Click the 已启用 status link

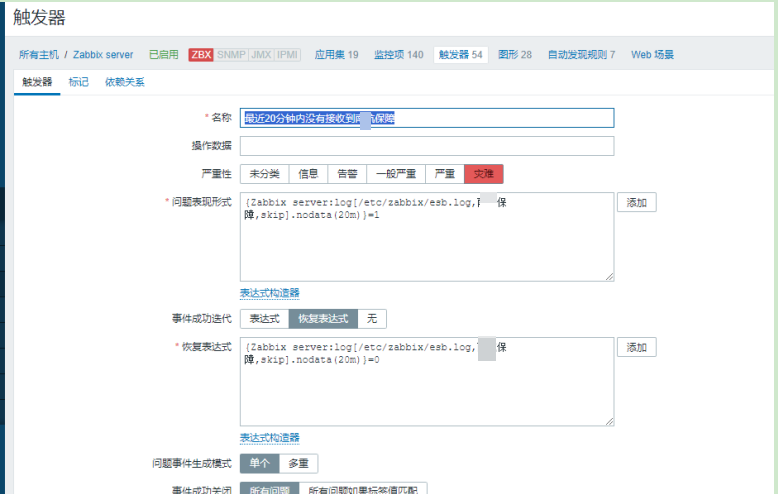coord(164,55)
